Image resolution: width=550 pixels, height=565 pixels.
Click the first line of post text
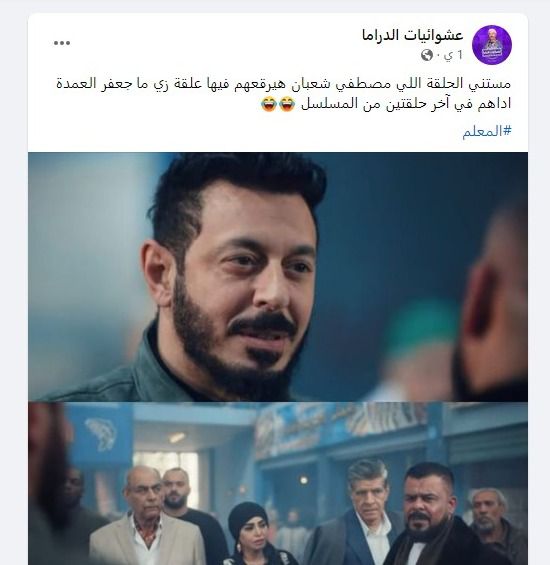283,84
